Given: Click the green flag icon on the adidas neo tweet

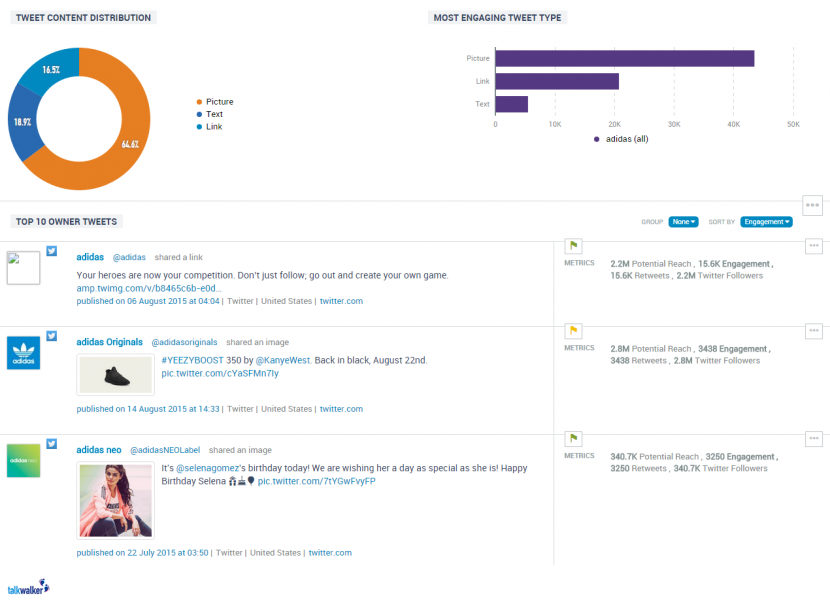Looking at the screenshot, I should point(573,438).
